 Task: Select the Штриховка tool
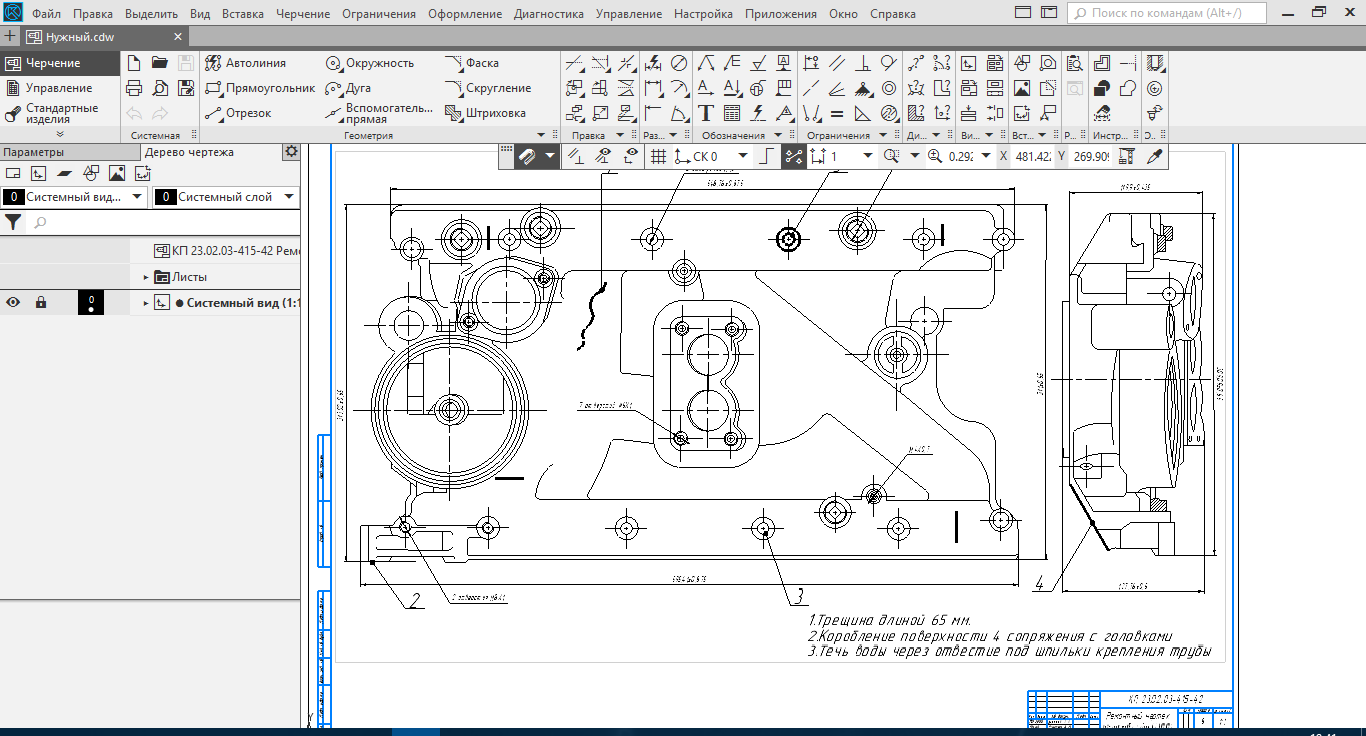485,113
